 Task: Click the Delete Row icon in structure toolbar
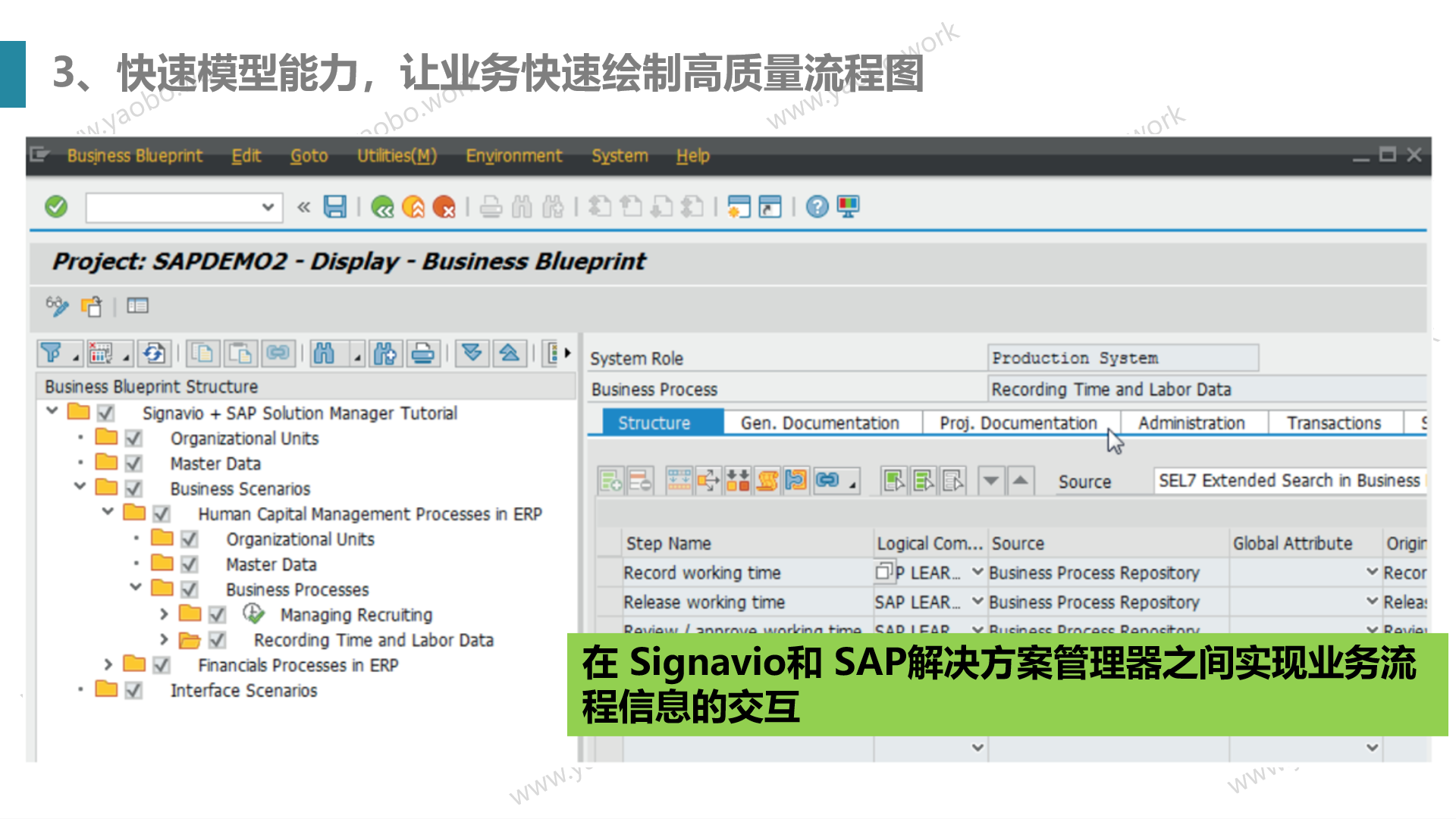pyautogui.click(x=640, y=481)
